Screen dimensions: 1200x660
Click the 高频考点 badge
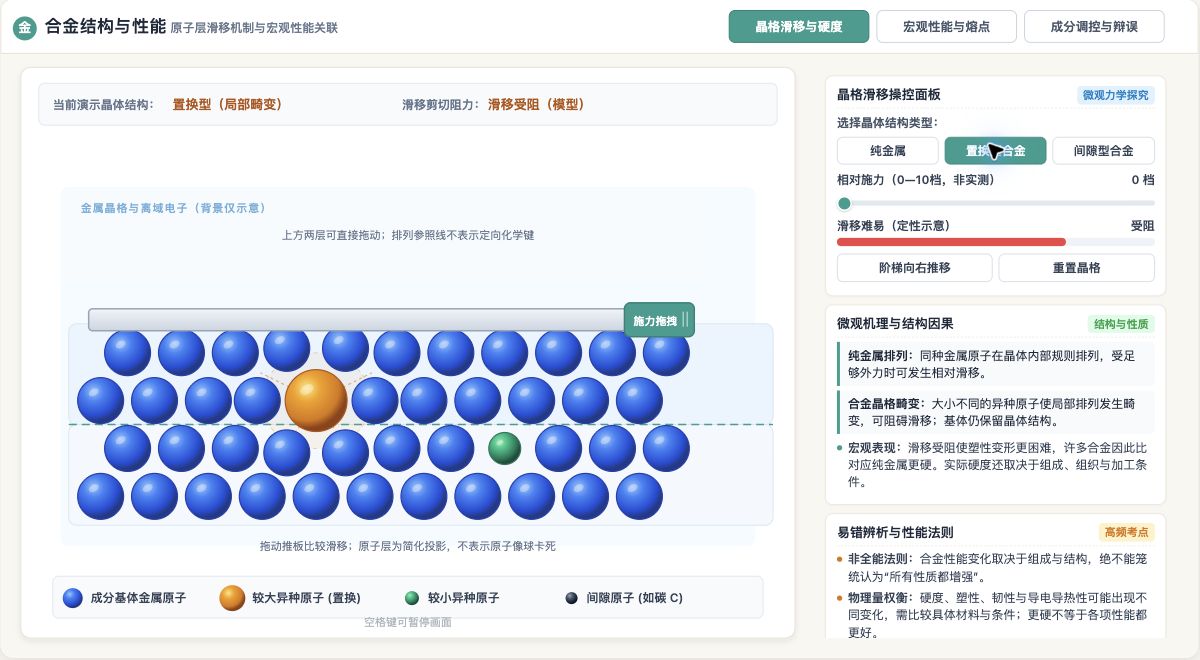1127,532
